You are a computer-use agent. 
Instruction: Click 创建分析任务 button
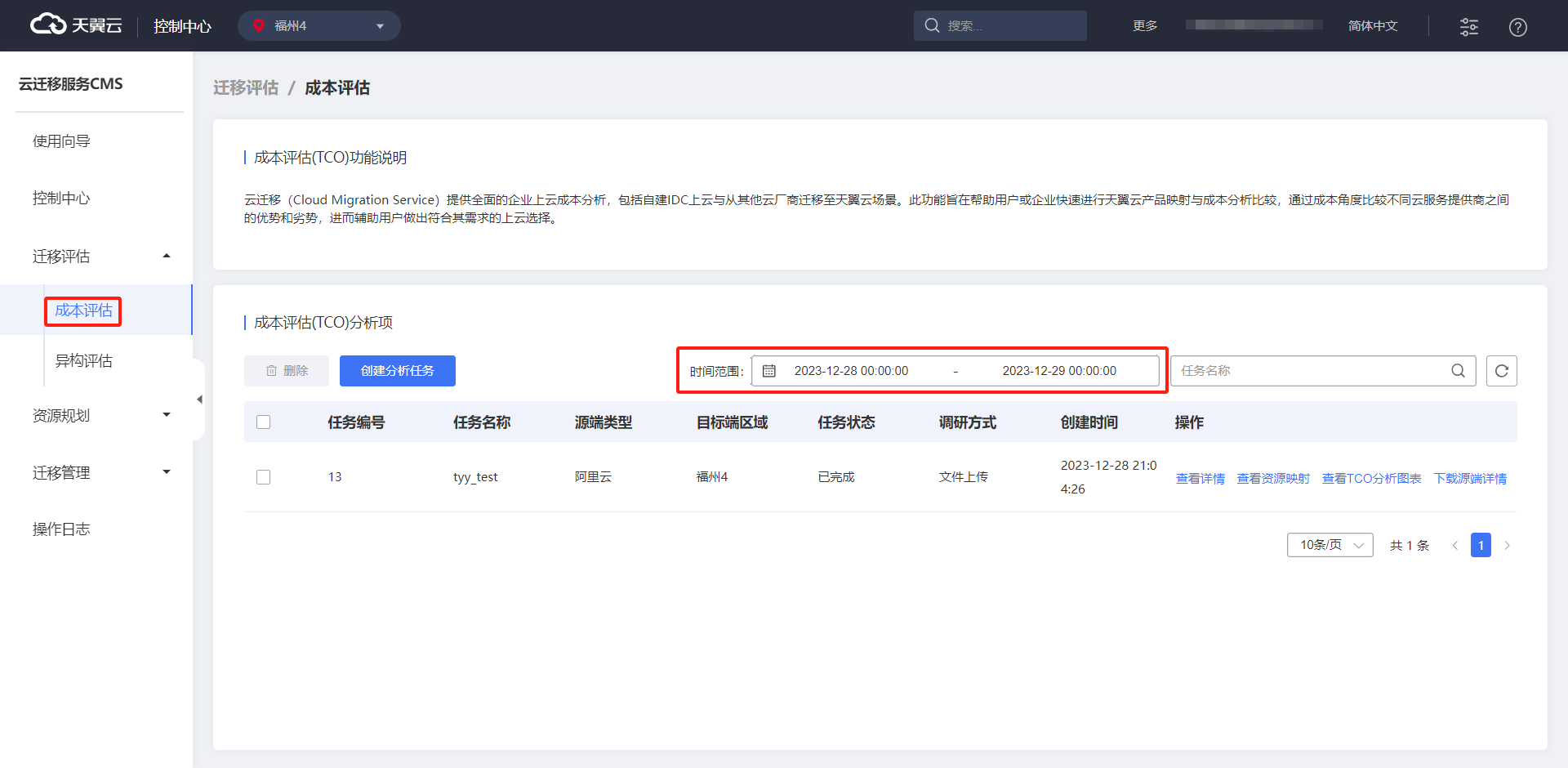point(398,371)
